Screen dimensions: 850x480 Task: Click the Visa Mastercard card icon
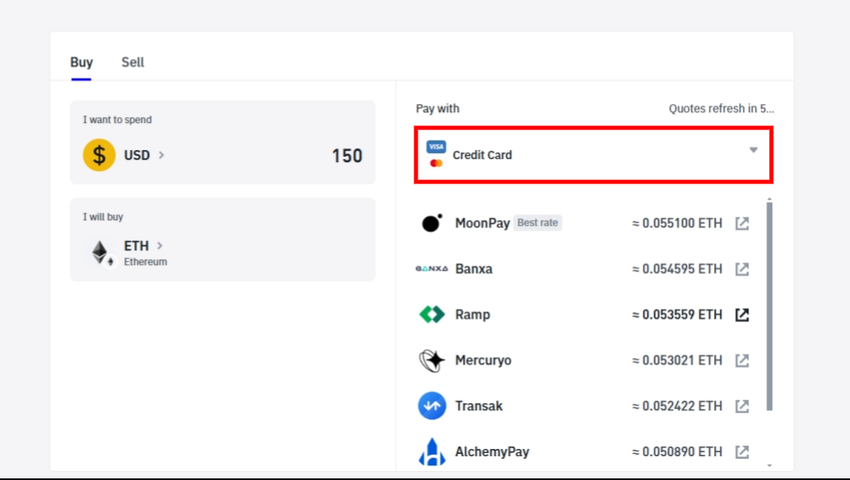(436, 155)
